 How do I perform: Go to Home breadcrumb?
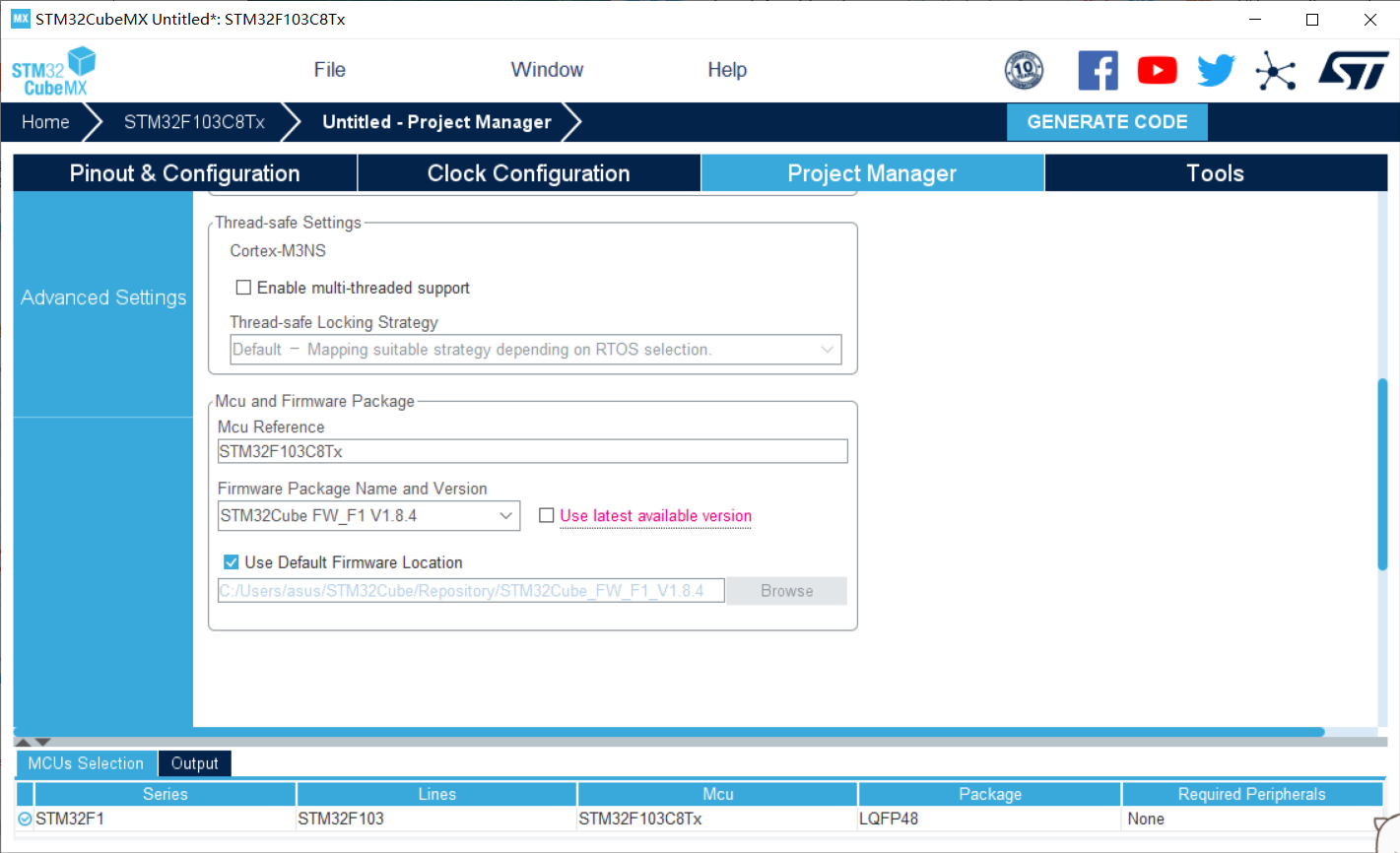click(45, 122)
